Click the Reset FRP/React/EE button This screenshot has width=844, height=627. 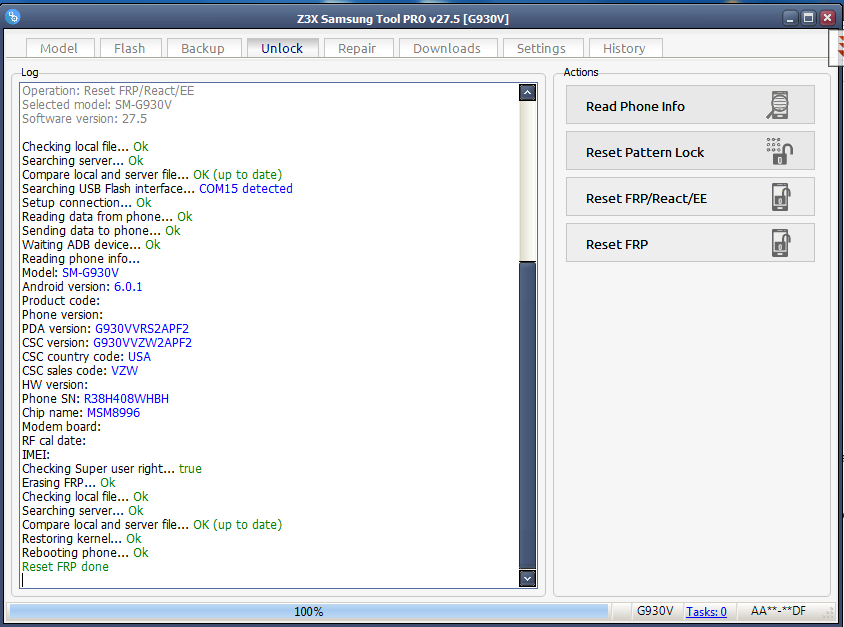coord(690,197)
